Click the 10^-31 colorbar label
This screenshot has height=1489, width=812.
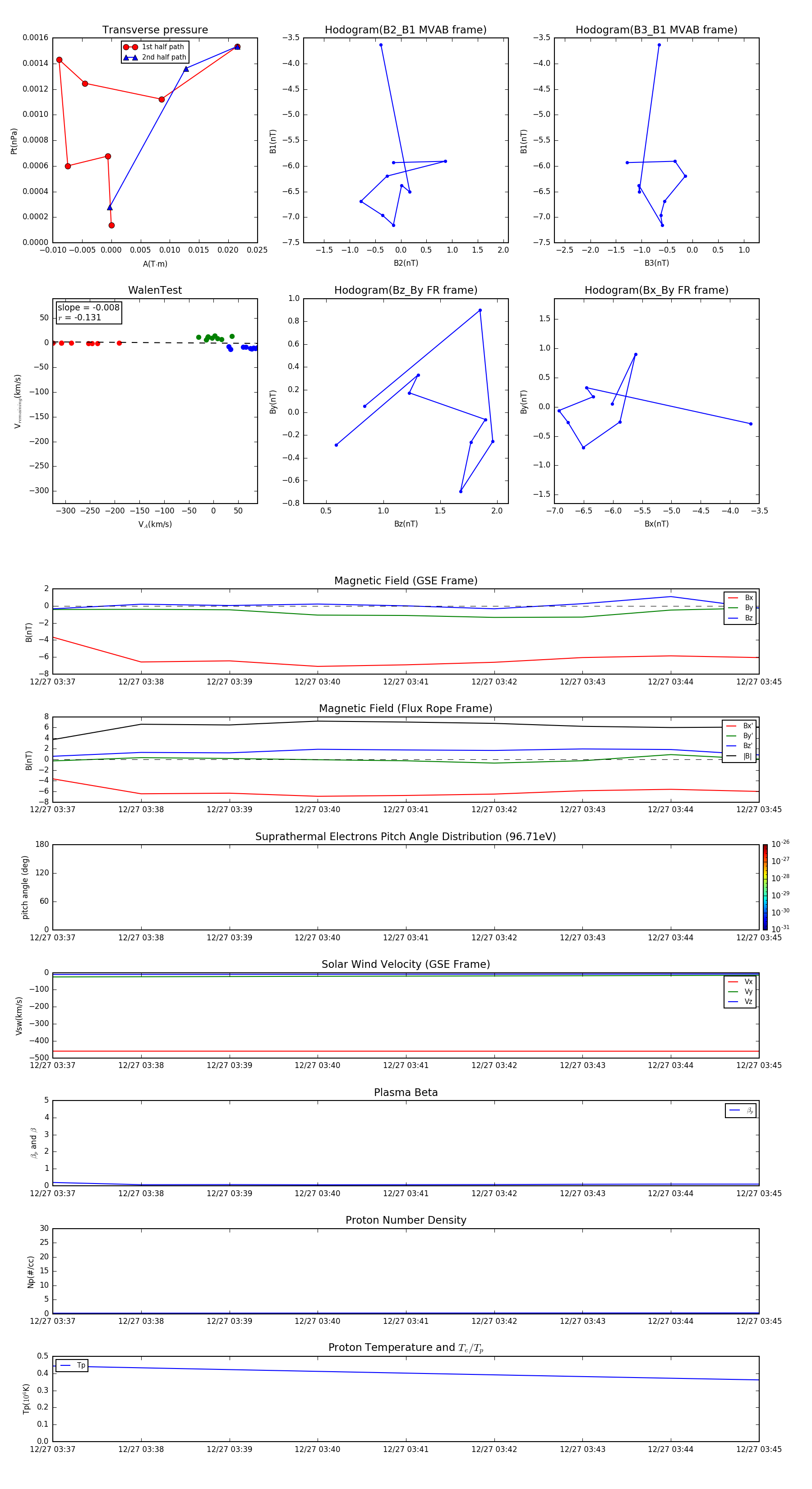(780, 929)
